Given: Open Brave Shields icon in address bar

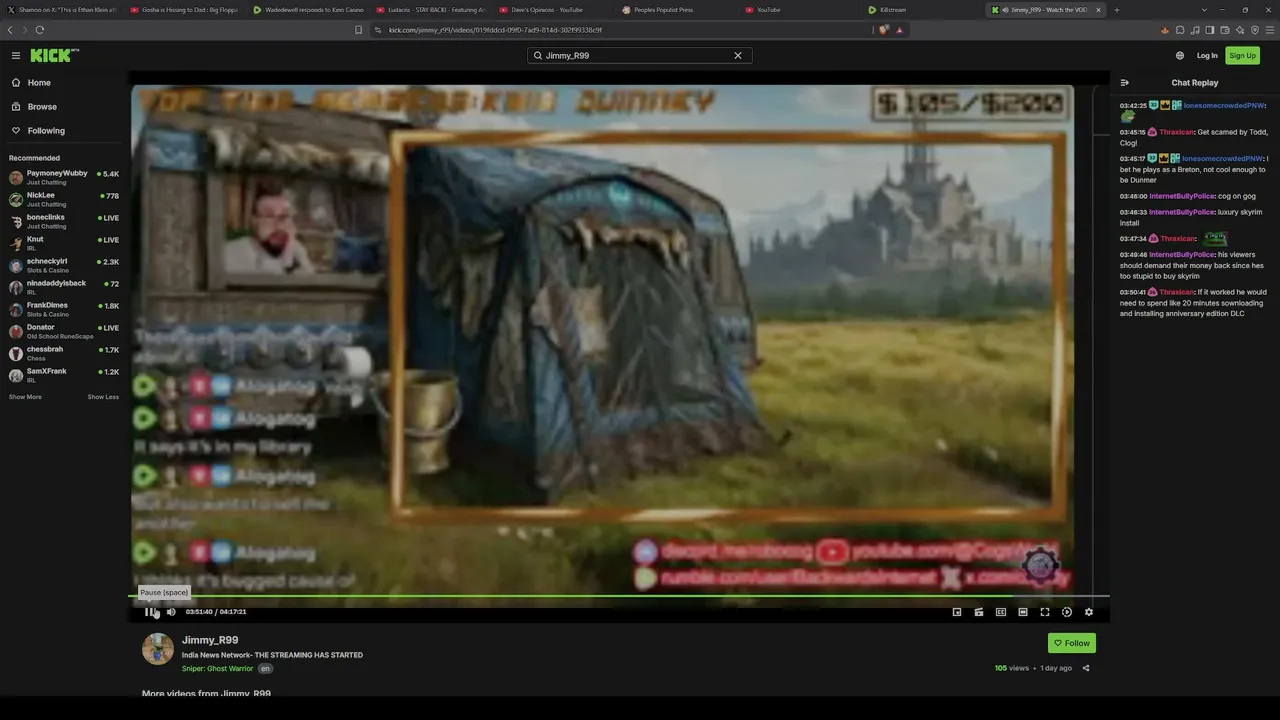Looking at the screenshot, I should tap(884, 30).
